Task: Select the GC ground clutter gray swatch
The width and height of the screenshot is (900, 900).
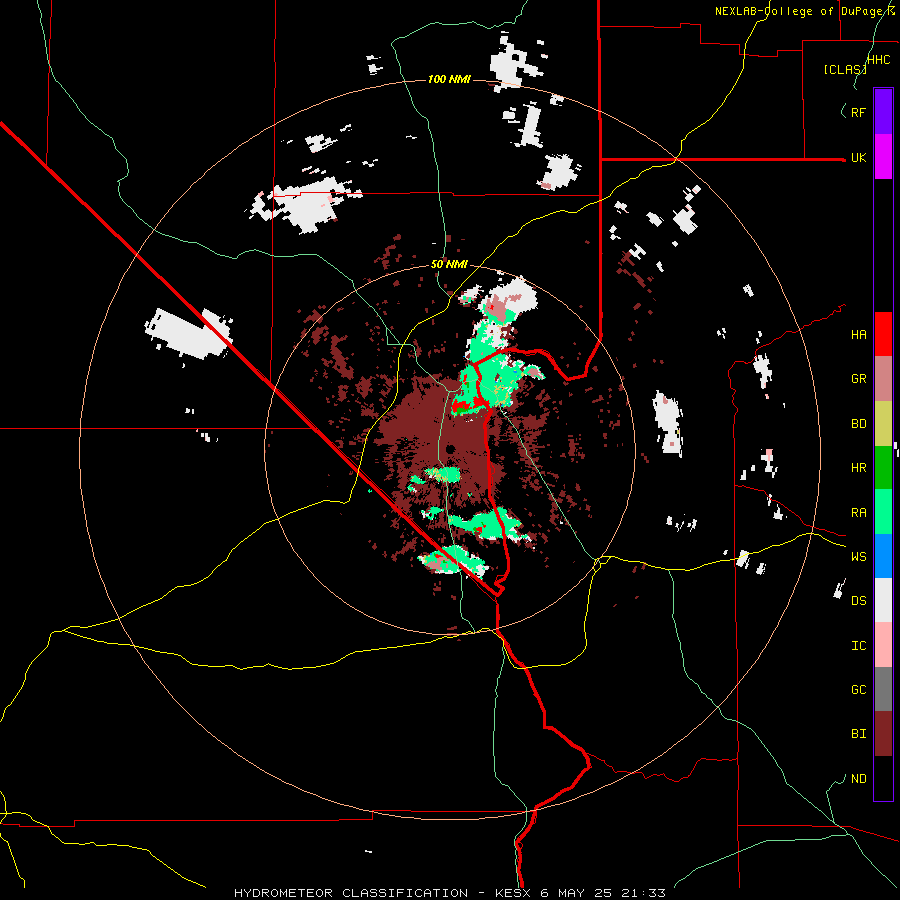Action: [x=883, y=689]
